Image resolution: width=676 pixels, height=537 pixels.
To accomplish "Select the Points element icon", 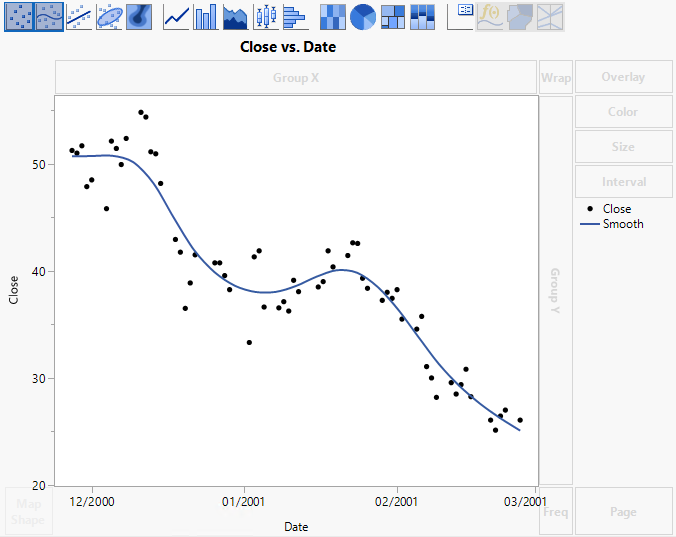I will click(19, 17).
